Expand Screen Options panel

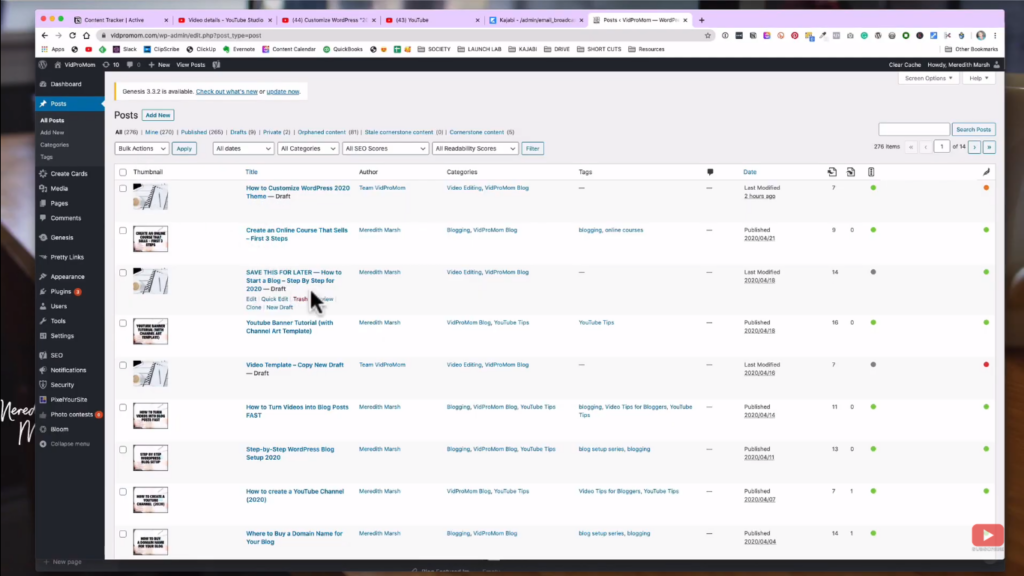coord(928,78)
